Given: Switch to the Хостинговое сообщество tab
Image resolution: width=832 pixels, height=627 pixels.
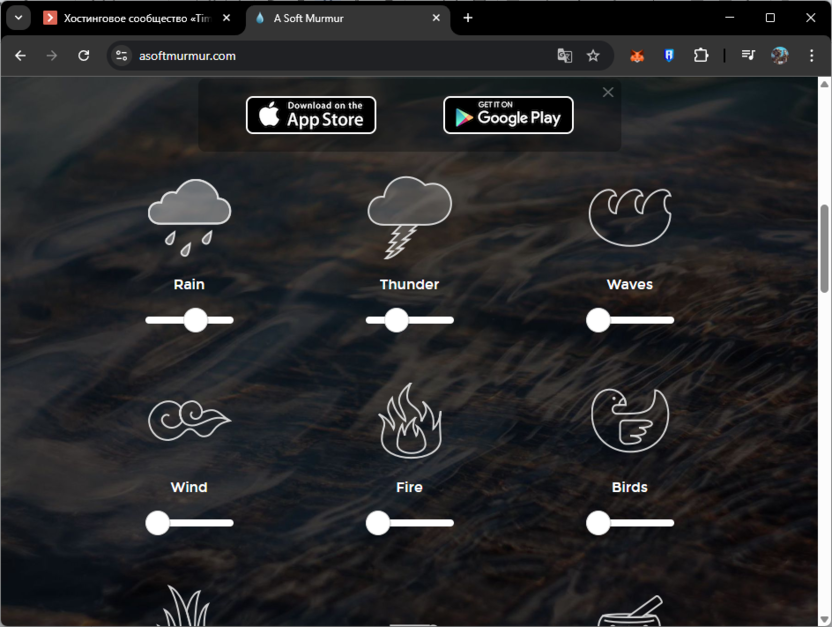Looking at the screenshot, I should click(x=137, y=18).
